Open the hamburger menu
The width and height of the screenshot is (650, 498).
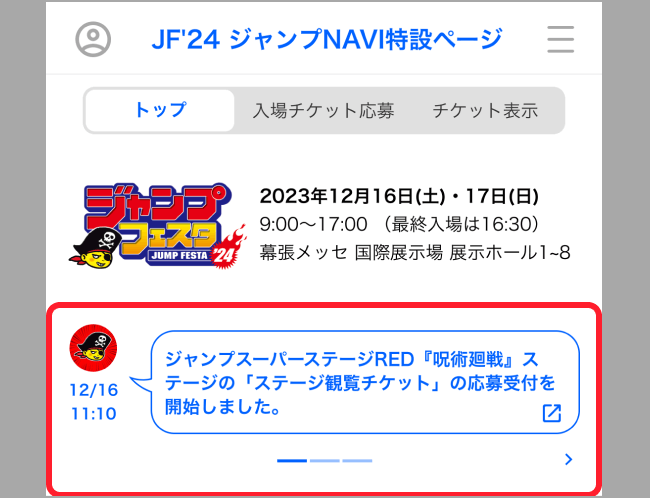560,39
